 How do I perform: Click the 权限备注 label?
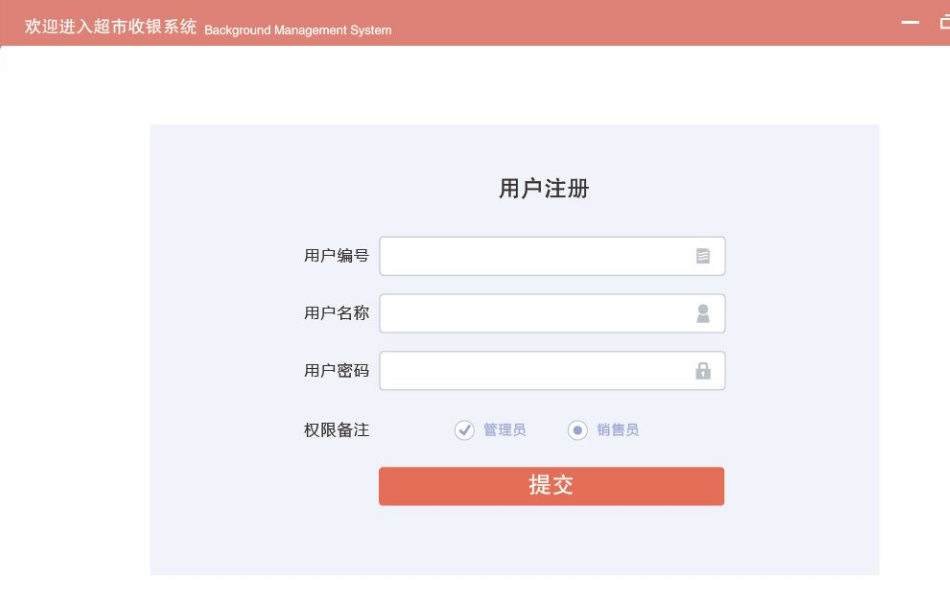[x=336, y=430]
